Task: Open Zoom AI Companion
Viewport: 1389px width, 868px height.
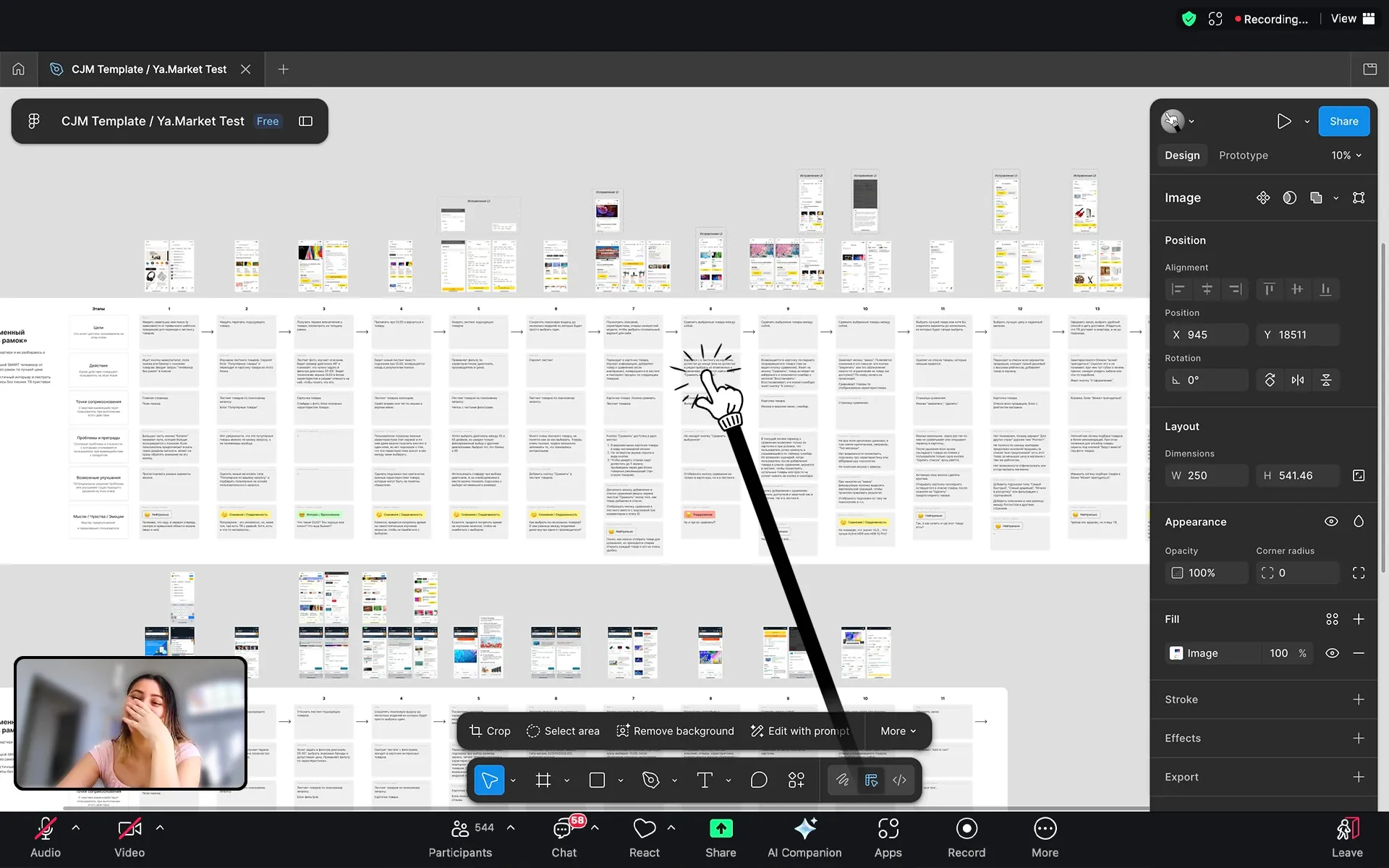Action: [x=804, y=838]
